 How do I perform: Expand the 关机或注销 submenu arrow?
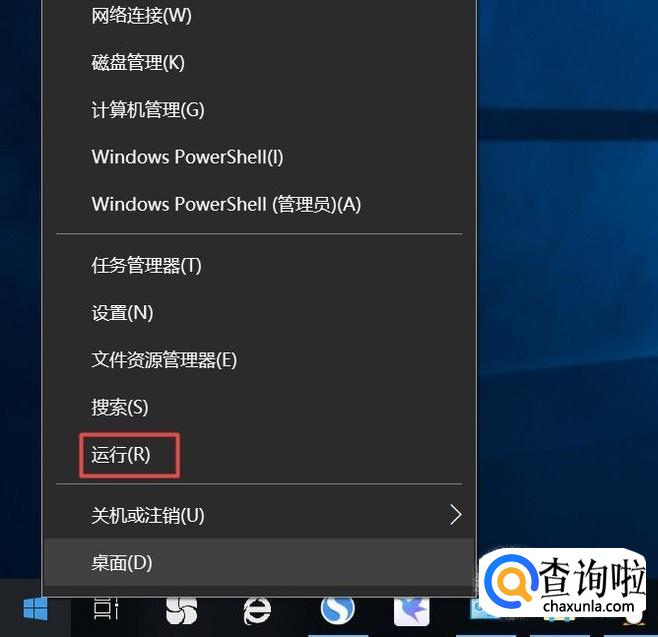[x=456, y=515]
